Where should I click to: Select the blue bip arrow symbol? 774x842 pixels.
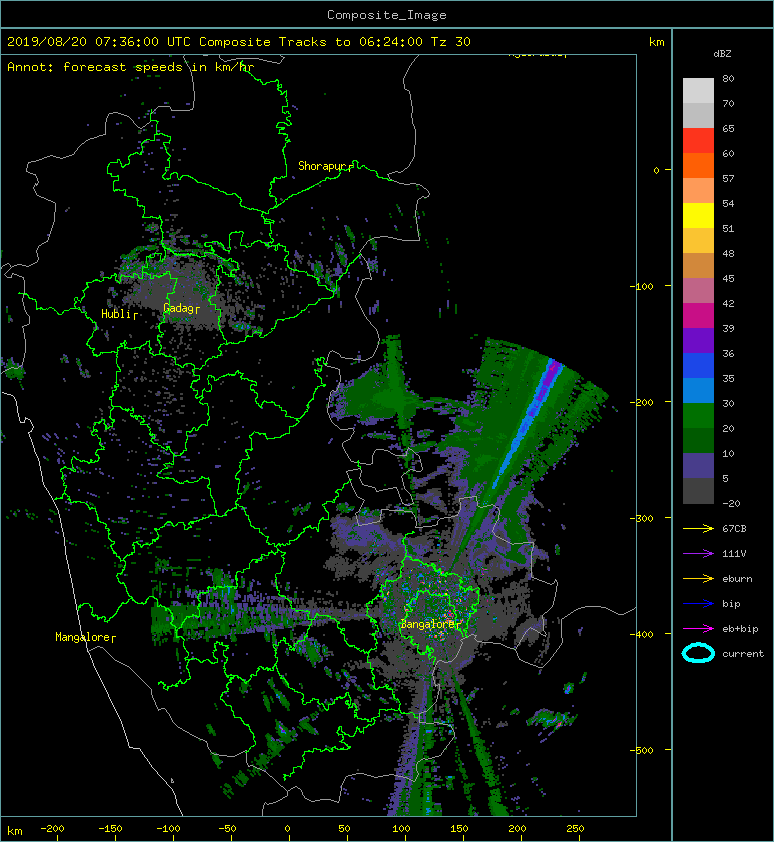point(698,604)
